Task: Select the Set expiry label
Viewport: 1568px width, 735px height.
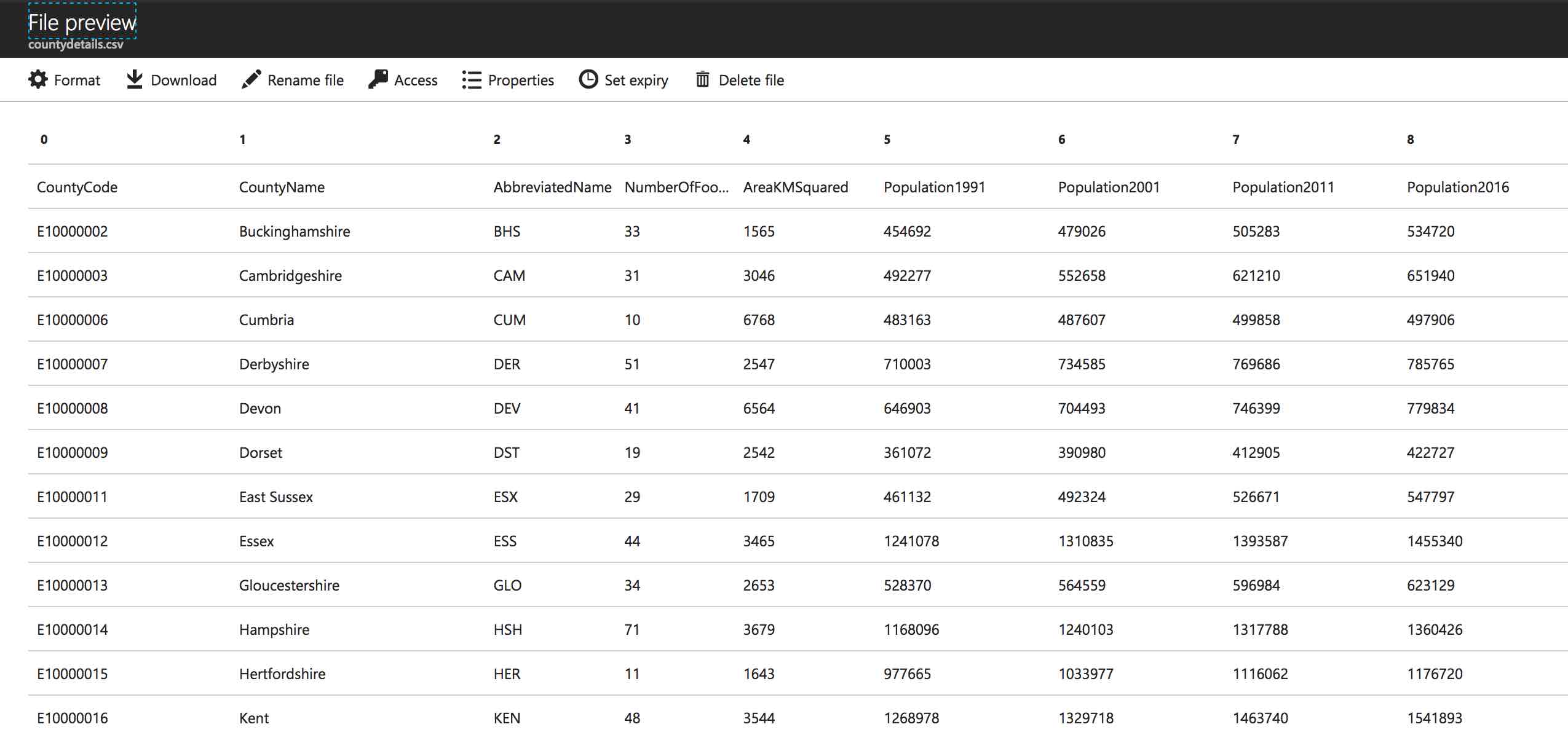Action: (x=636, y=81)
